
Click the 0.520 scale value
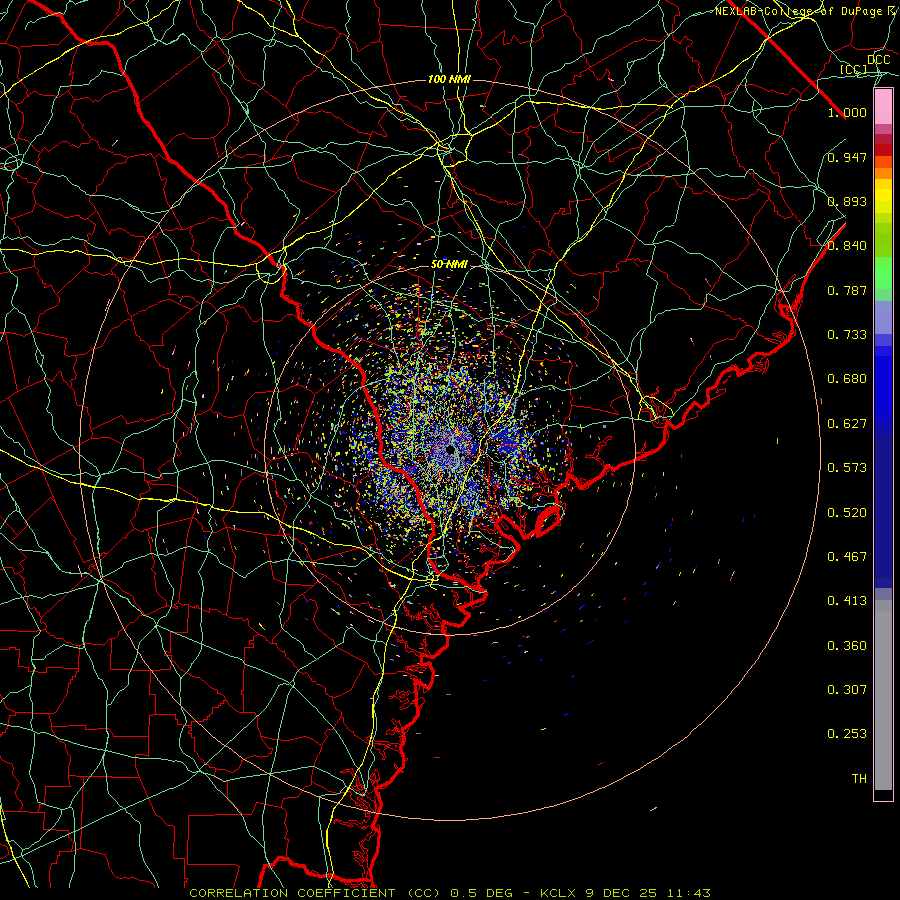click(x=847, y=513)
